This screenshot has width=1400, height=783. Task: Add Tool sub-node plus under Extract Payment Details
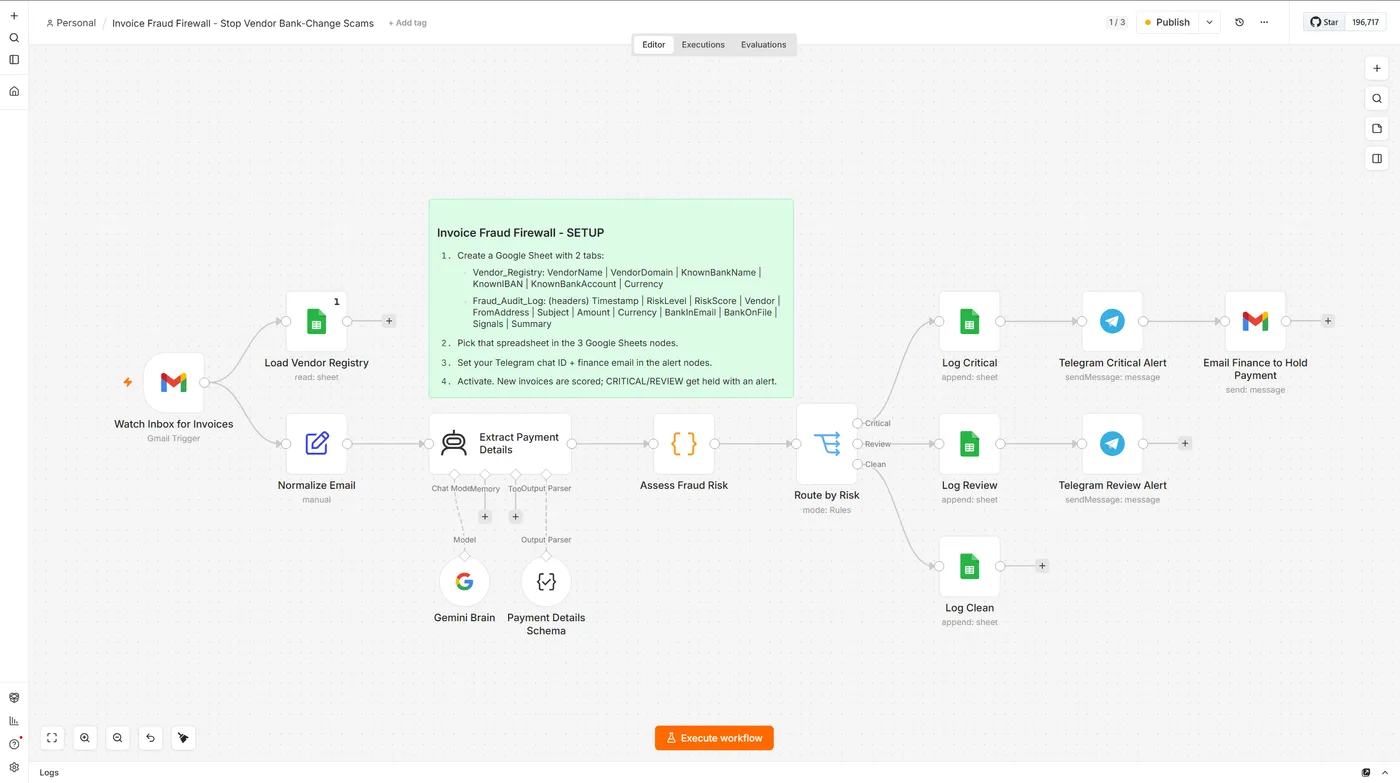click(x=516, y=517)
